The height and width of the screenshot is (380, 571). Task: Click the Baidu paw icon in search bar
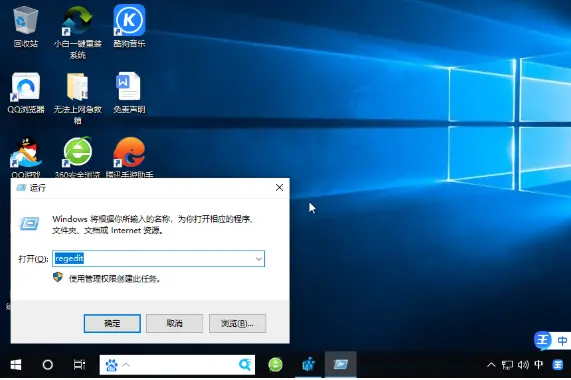pos(111,365)
